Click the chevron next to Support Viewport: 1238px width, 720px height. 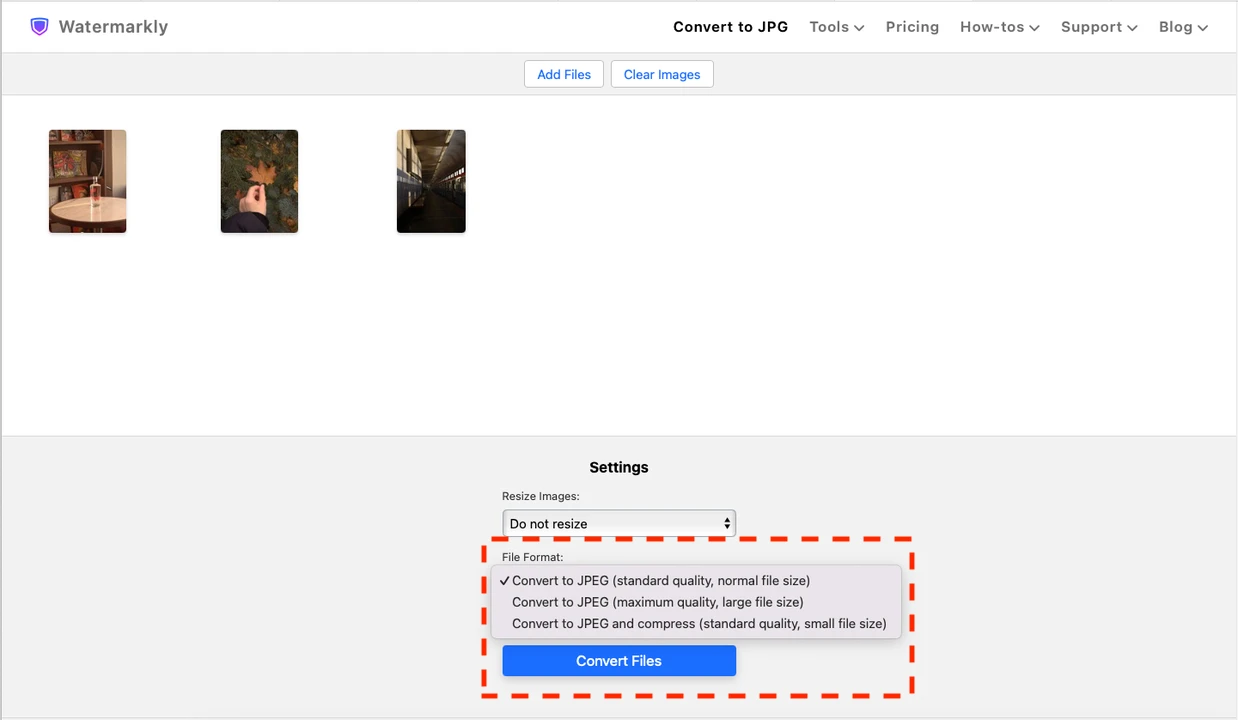[x=1132, y=28]
